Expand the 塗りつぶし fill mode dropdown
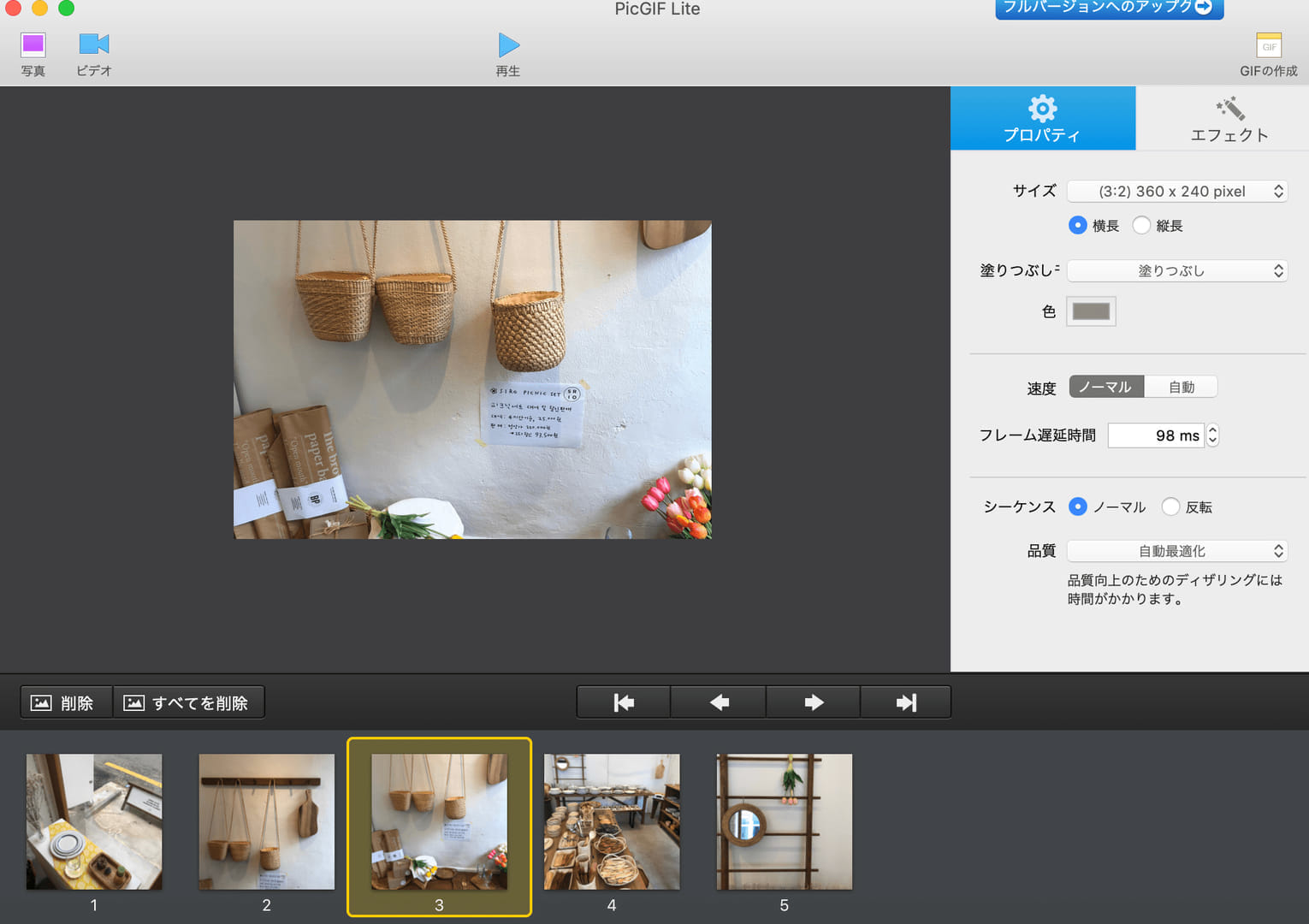The width and height of the screenshot is (1309, 924). click(x=1176, y=271)
